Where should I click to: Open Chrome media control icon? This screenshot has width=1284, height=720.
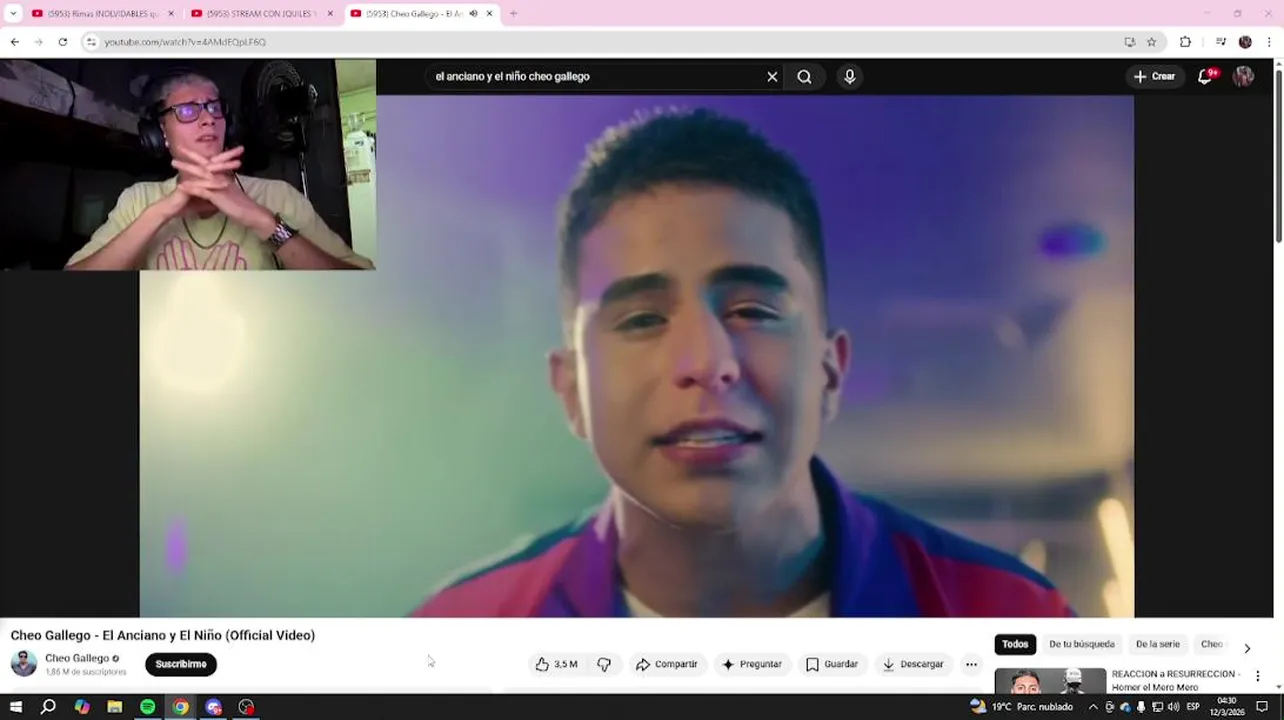point(1221,42)
